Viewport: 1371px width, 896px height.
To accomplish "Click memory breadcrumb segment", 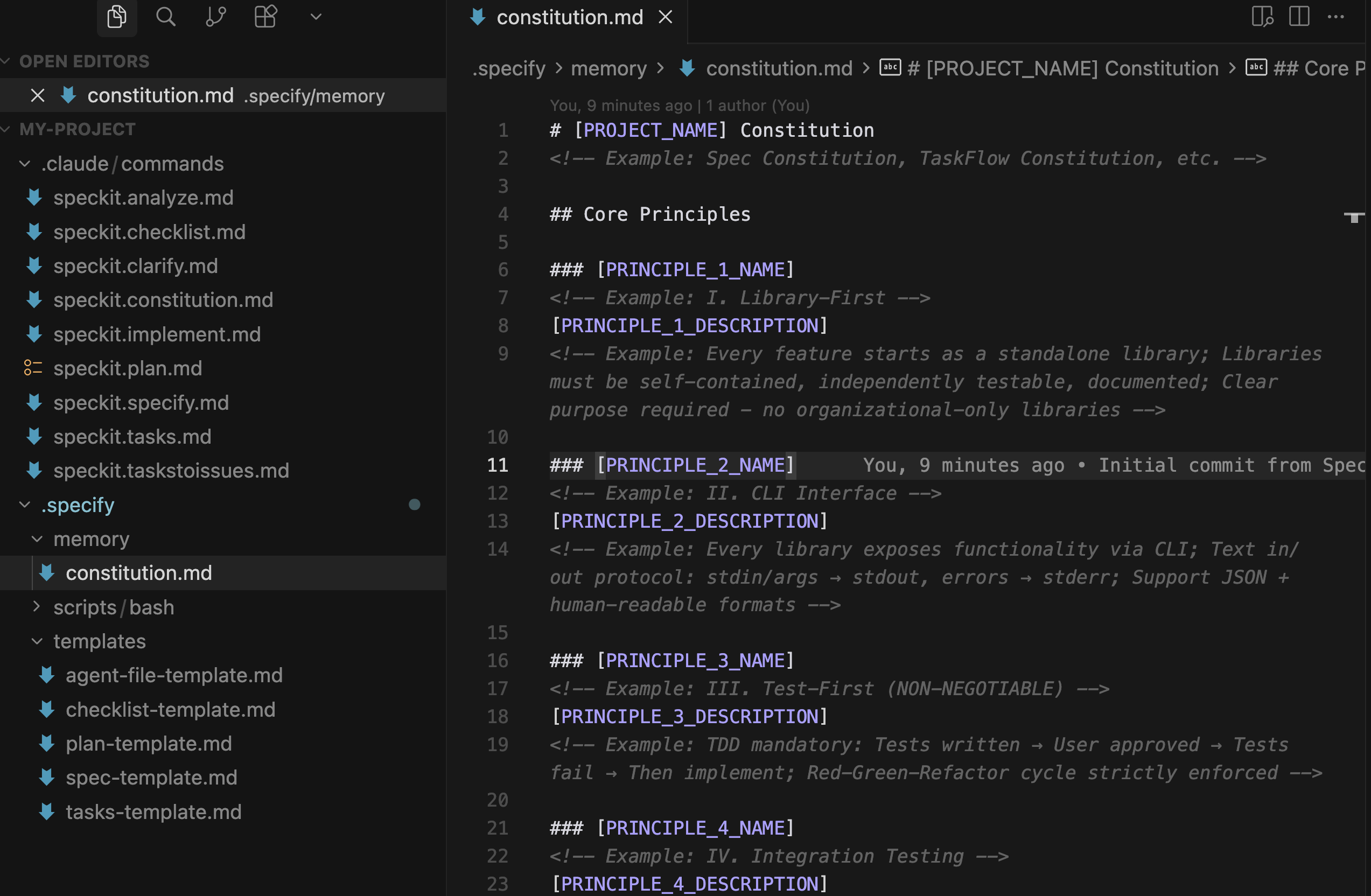I will tap(608, 68).
